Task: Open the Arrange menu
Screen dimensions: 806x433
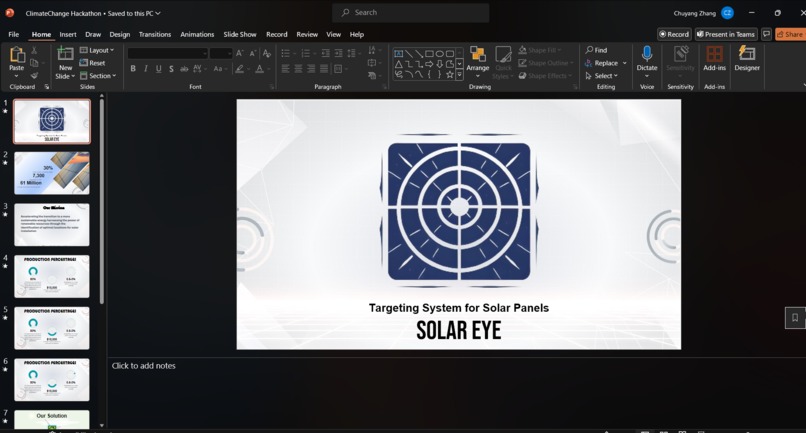Action: 478,63
